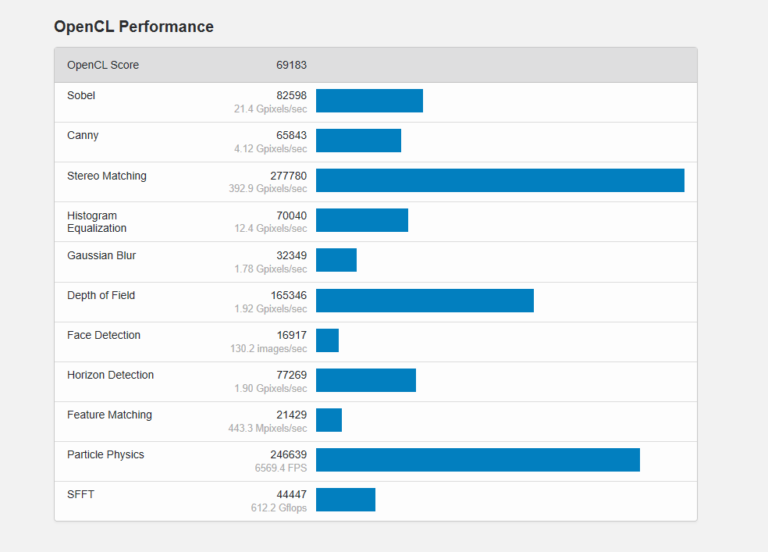The width and height of the screenshot is (768, 552).
Task: Click the OpenCL Score header label
Action: click(x=103, y=66)
